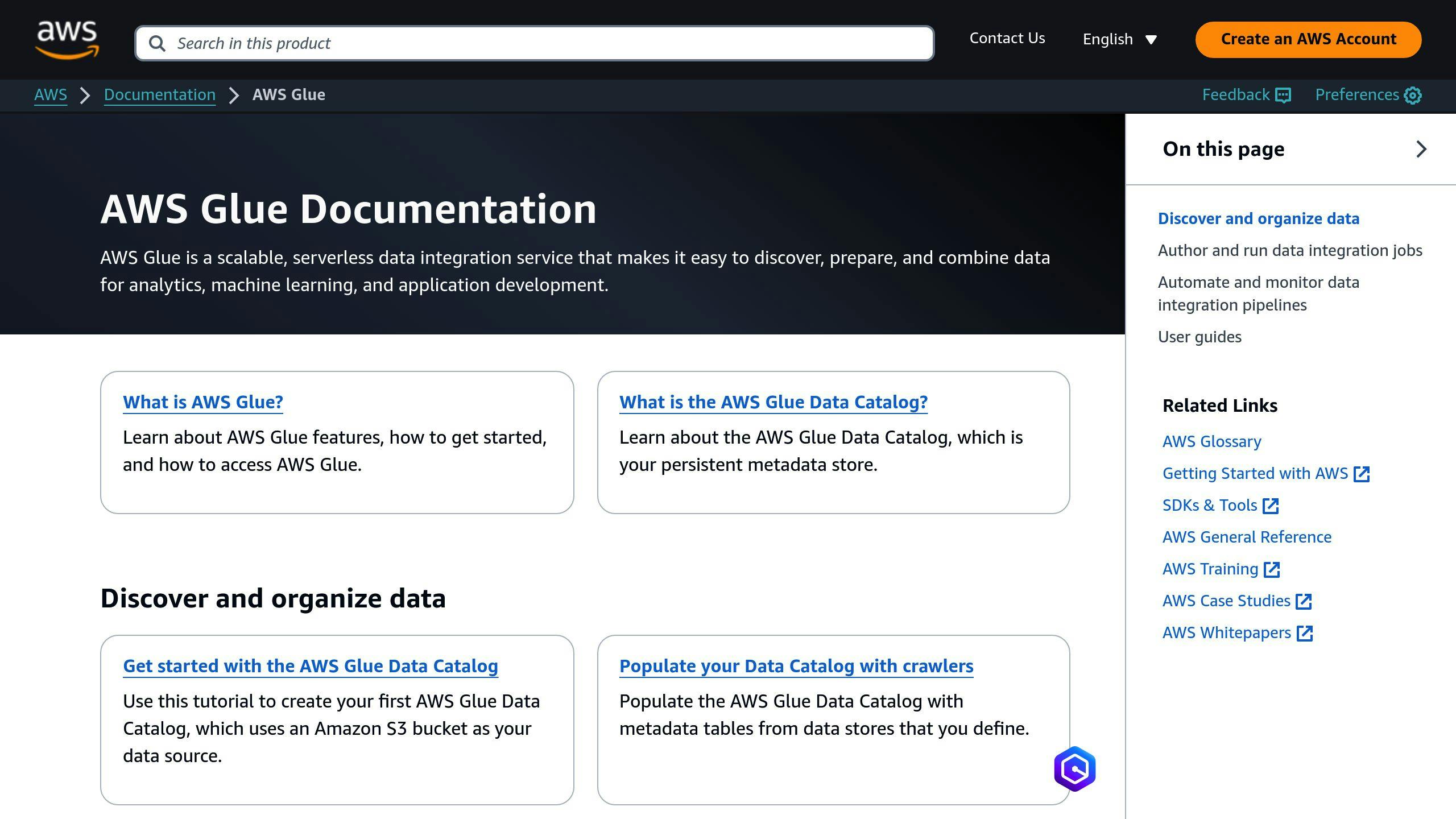Jump to User guides section
The image size is (1456, 819).
(1199, 337)
